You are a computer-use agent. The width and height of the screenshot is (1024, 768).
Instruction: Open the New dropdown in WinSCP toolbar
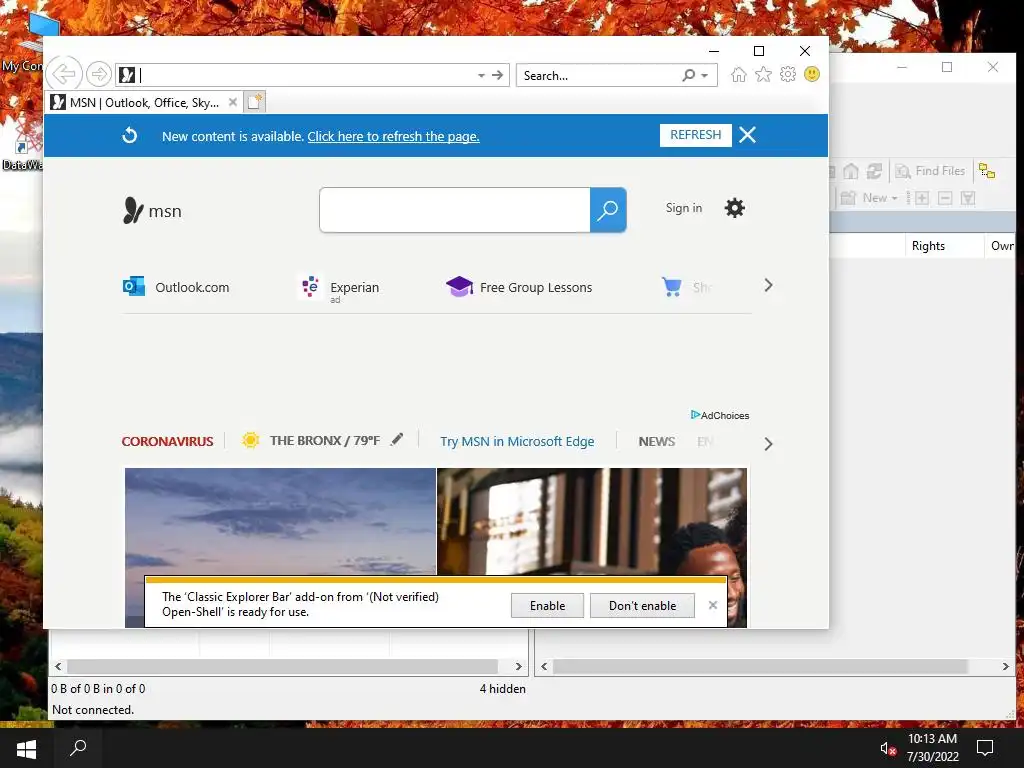click(x=869, y=198)
